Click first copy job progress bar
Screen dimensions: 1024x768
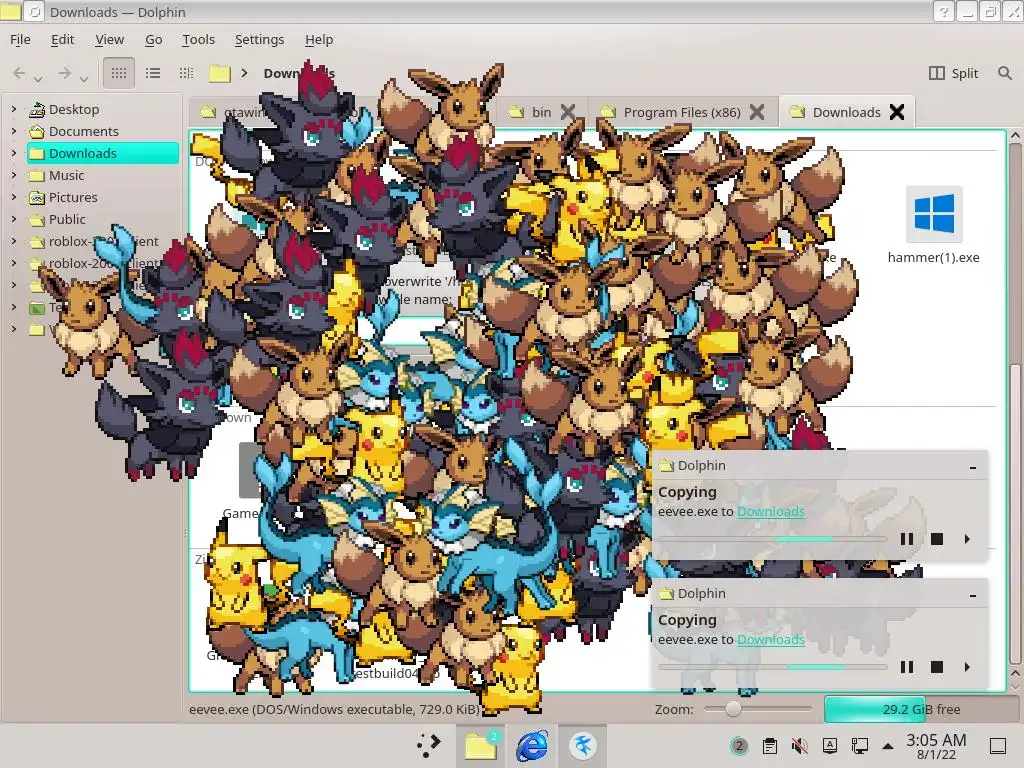click(773, 539)
